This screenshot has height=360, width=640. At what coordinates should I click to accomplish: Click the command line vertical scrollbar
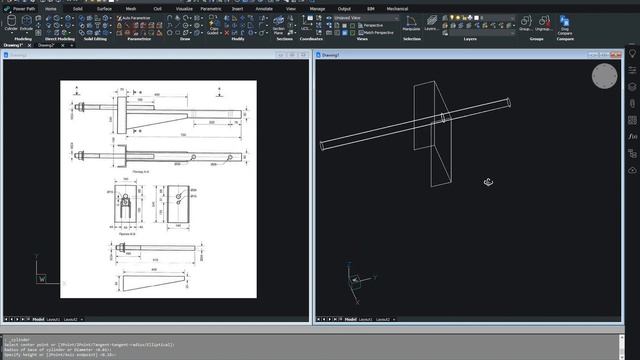622,347
